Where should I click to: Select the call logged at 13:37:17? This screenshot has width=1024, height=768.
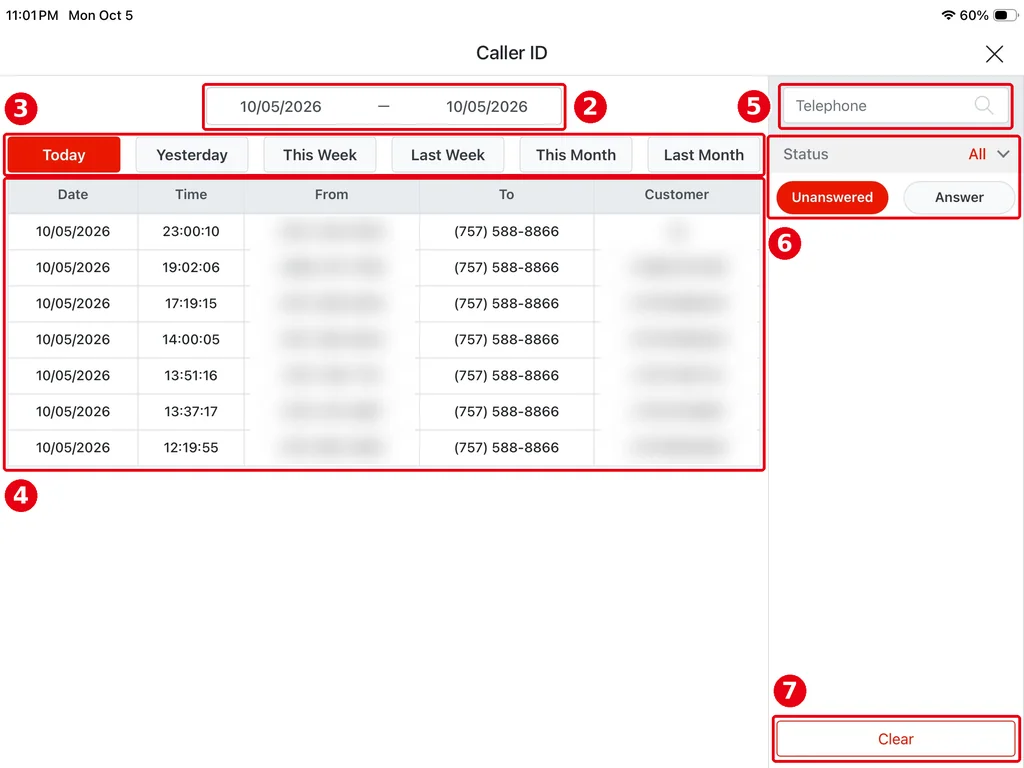click(x=384, y=411)
